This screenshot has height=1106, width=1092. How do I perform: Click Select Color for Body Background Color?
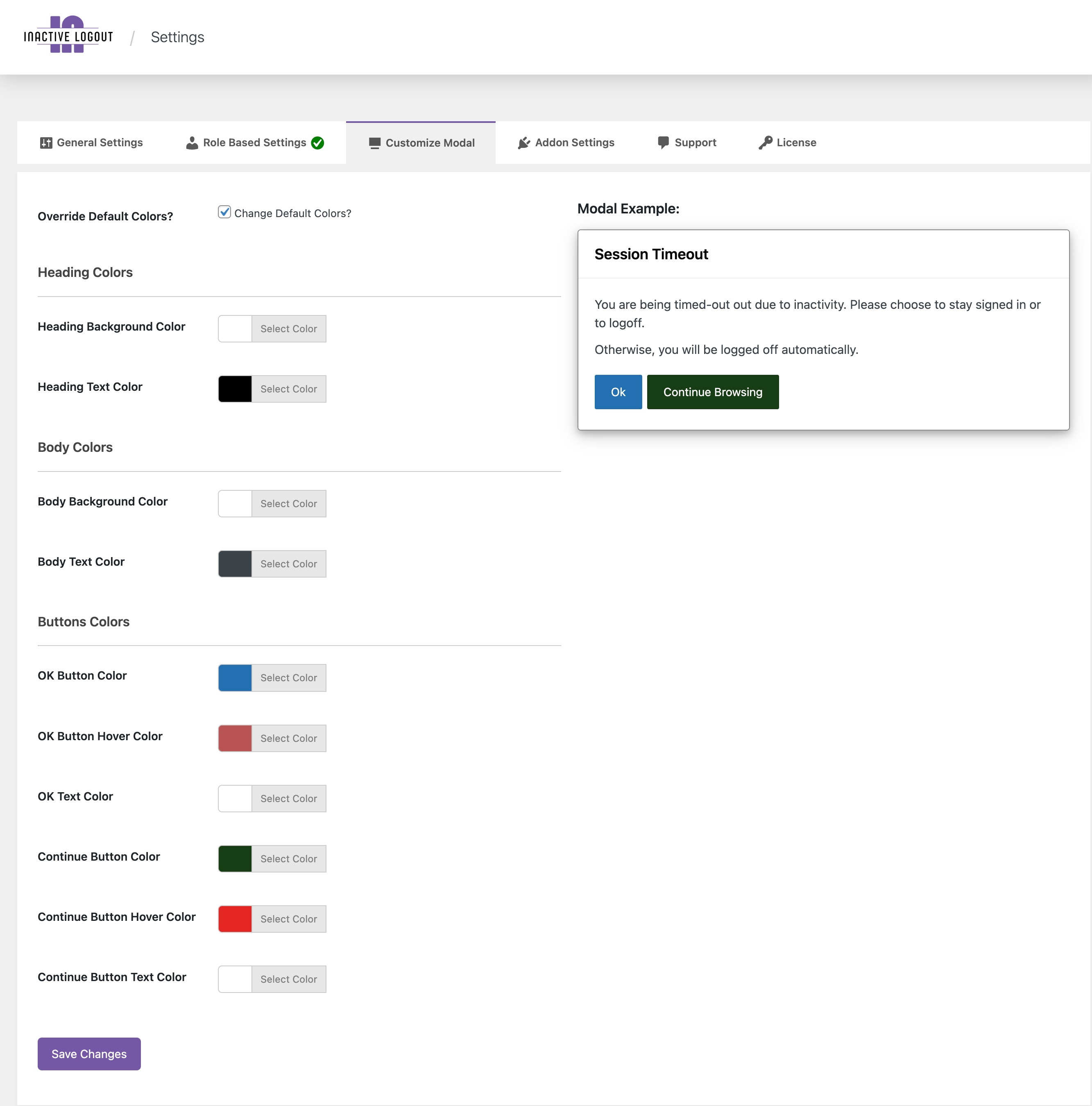pos(289,504)
